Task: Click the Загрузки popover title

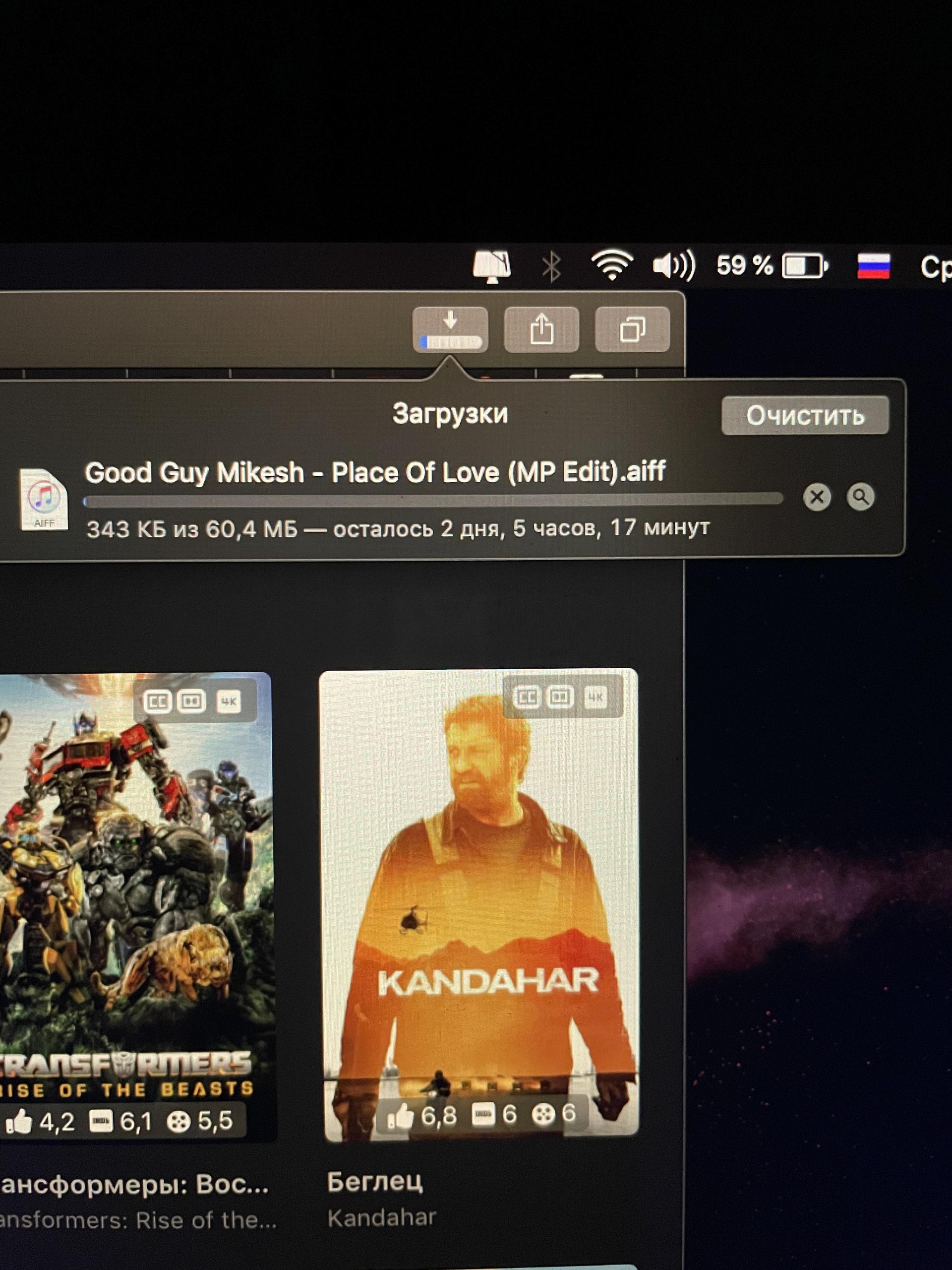Action: [450, 414]
